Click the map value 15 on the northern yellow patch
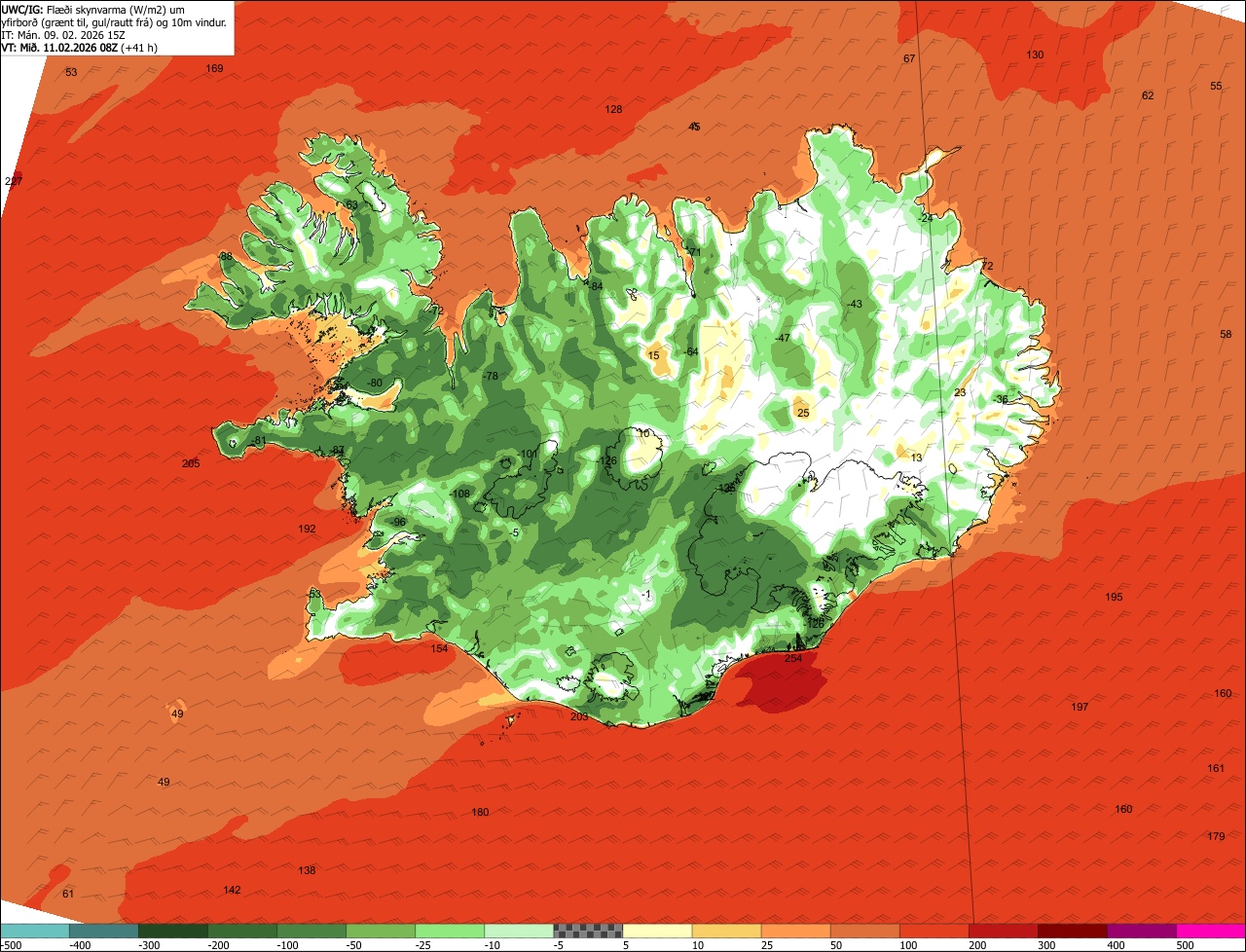The image size is (1246, 952). point(653,355)
